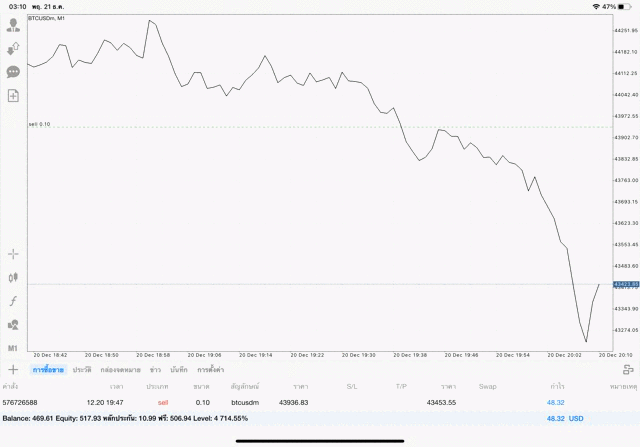Enable the crosshair tool

[x=13, y=254]
